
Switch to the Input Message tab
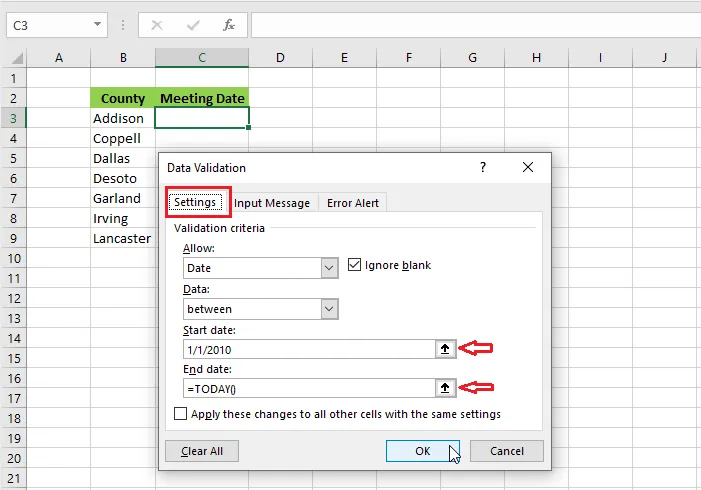(272, 203)
